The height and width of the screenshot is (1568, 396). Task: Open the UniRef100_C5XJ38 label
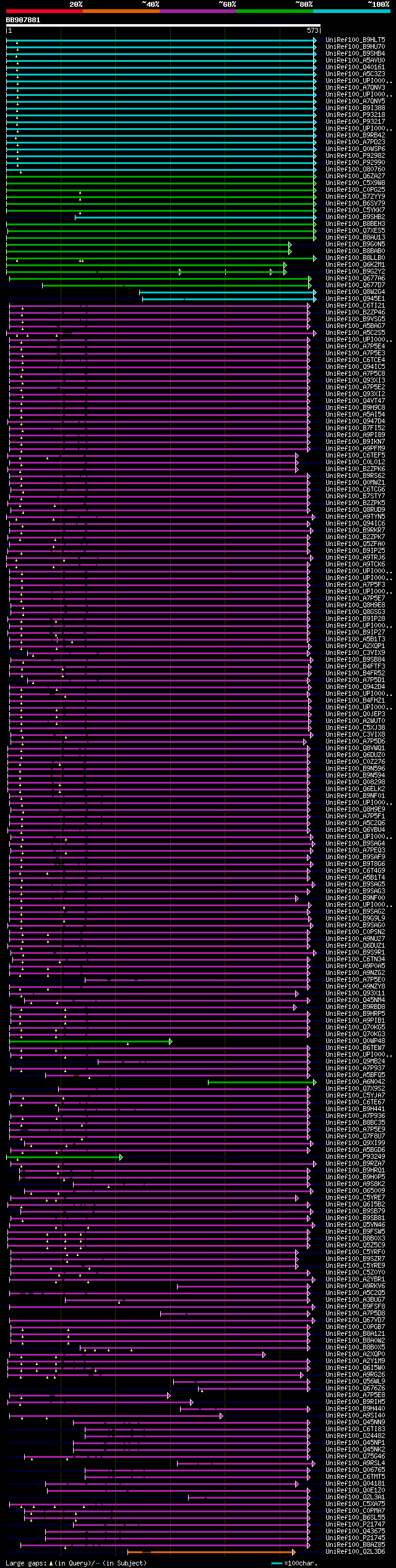[355, 728]
